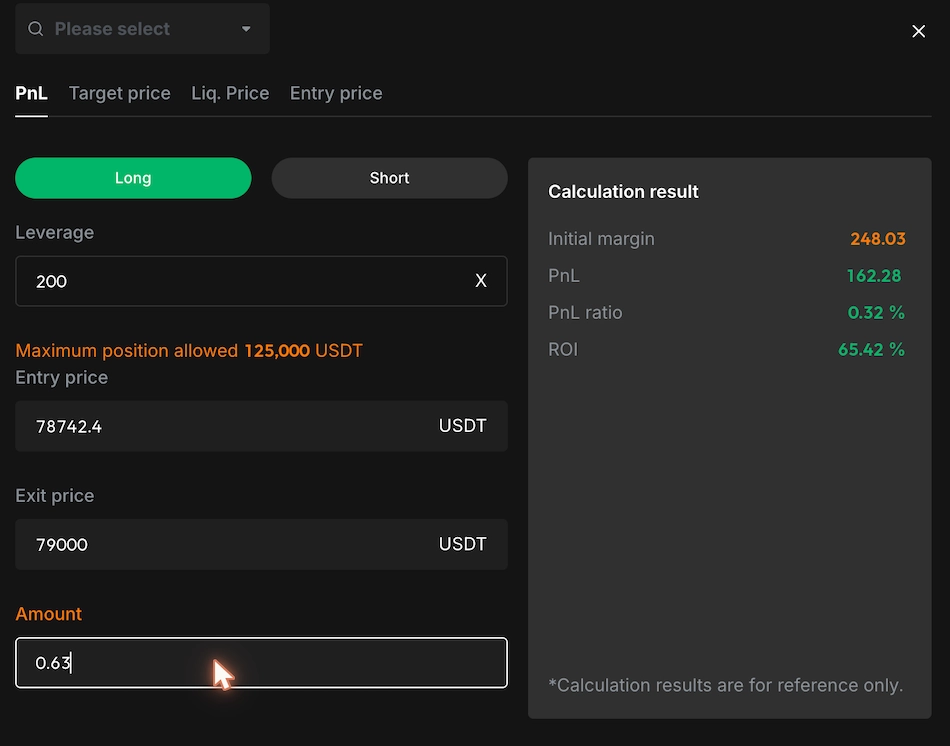Click the Exit price label
Screen dimensions: 950x746
55,496
